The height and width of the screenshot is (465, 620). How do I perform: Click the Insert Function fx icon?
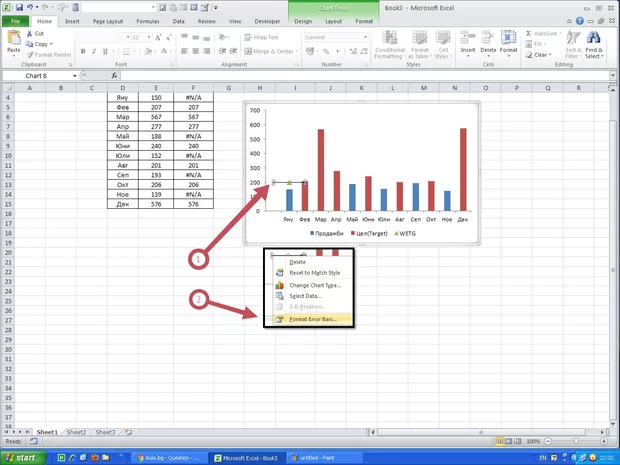point(114,76)
